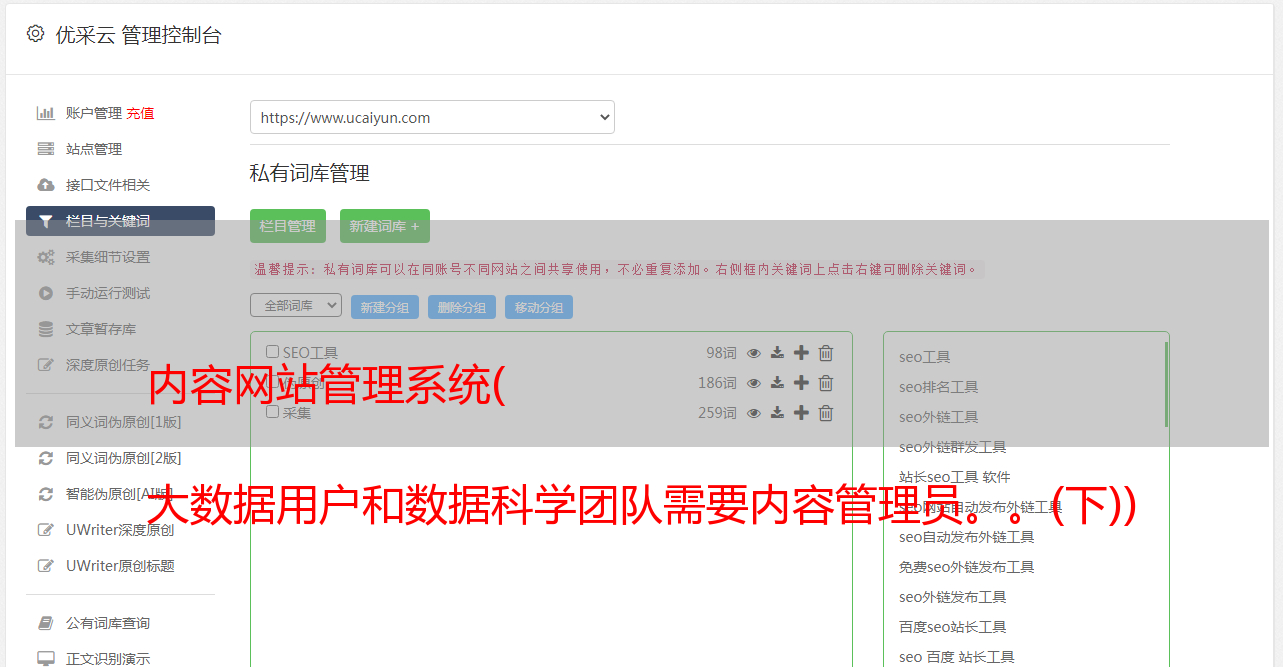Select keyword 免费seo外链发布工具
The height and width of the screenshot is (667, 1283).
(x=966, y=567)
